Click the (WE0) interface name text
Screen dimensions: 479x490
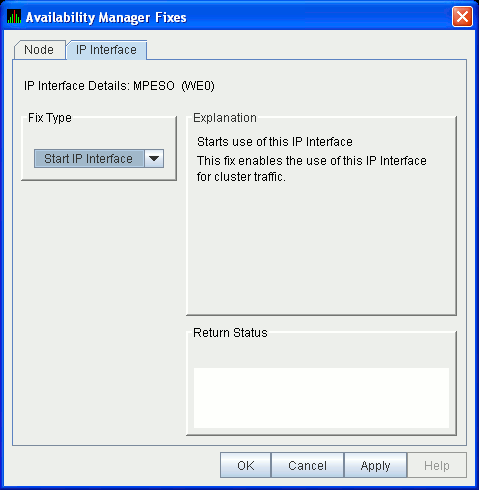click(x=198, y=86)
